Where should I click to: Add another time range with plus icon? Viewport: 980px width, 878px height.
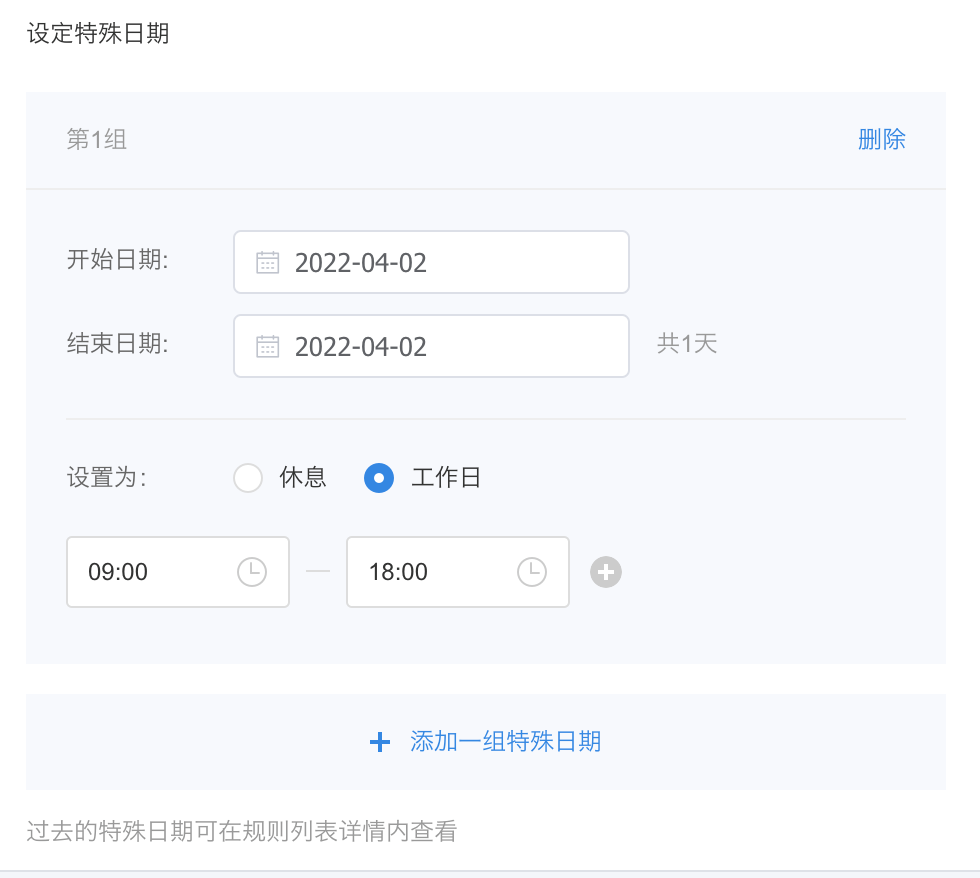tap(606, 572)
